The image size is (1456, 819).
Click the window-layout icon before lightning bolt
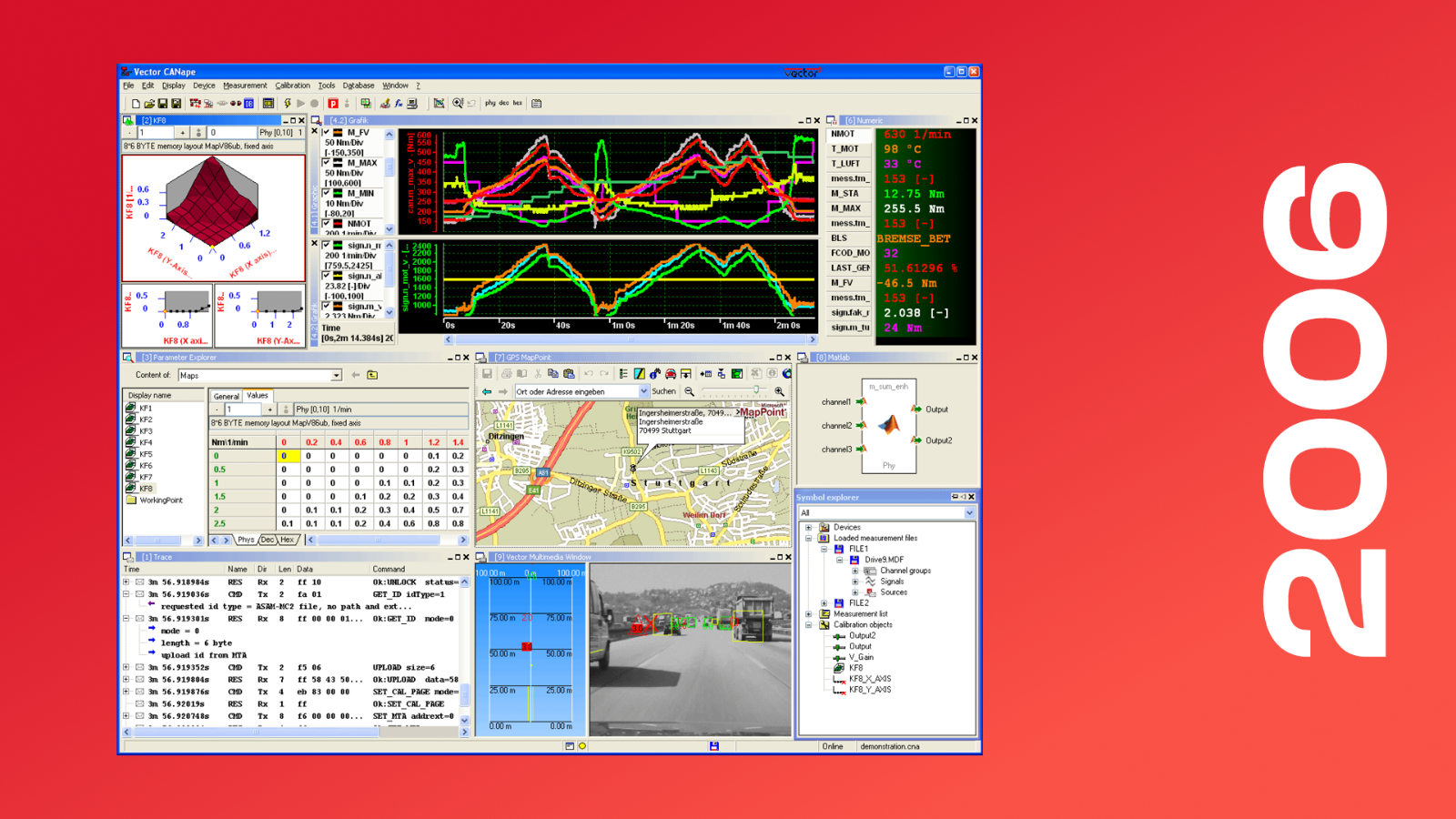268,104
